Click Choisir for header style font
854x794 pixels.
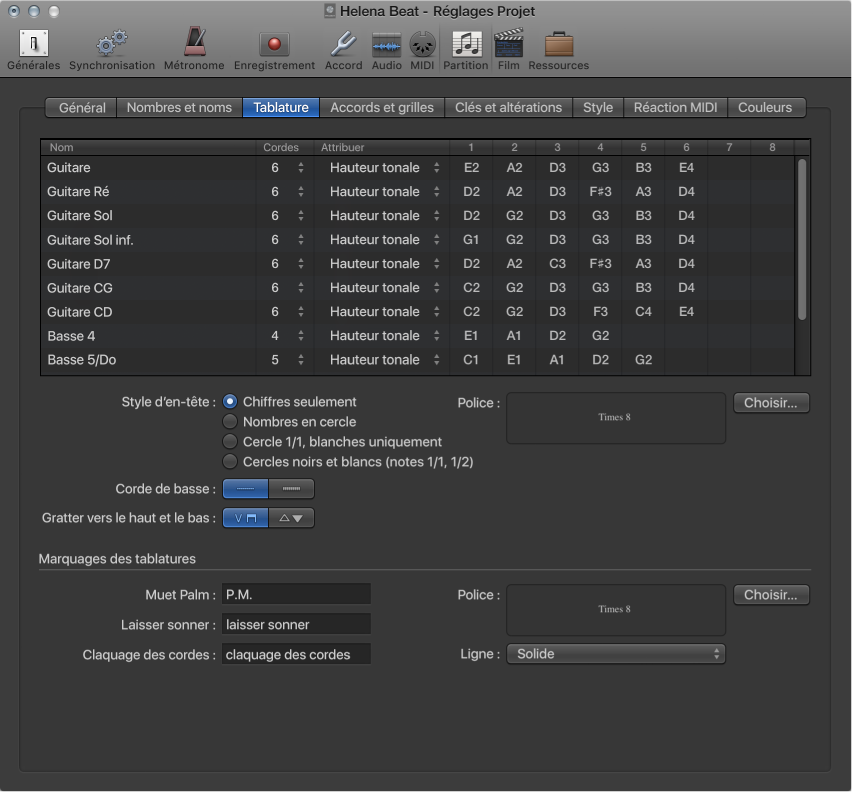(x=771, y=403)
